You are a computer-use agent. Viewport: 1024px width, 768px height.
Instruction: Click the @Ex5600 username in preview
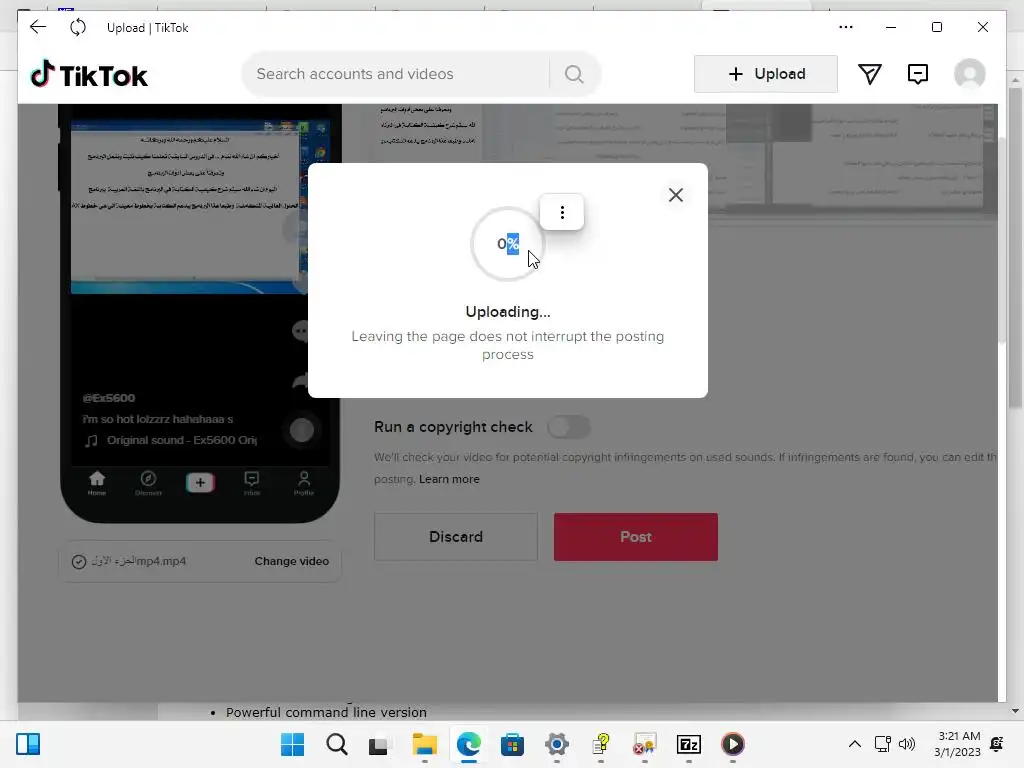pos(109,398)
